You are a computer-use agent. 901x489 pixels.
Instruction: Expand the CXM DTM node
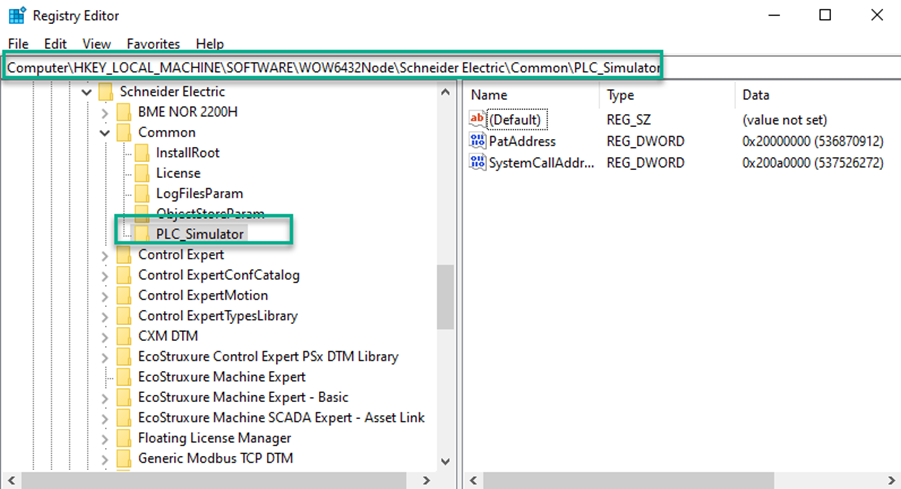(105, 337)
